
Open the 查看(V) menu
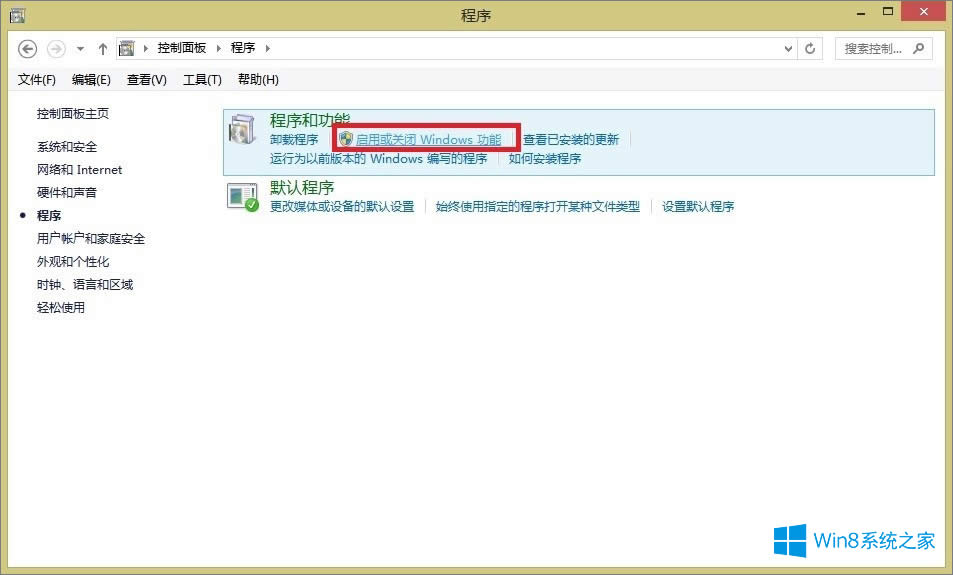coord(146,80)
